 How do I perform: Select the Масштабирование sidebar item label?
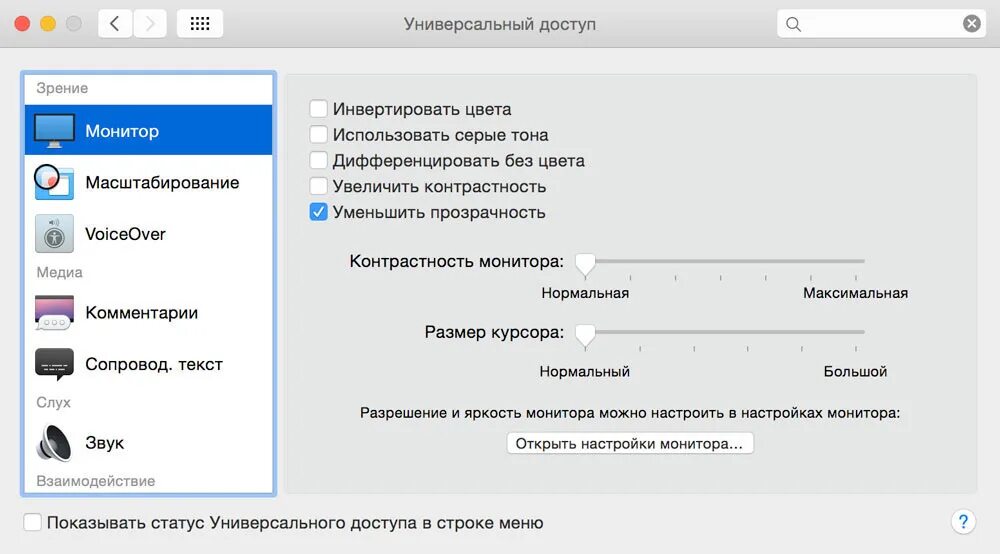(x=162, y=182)
